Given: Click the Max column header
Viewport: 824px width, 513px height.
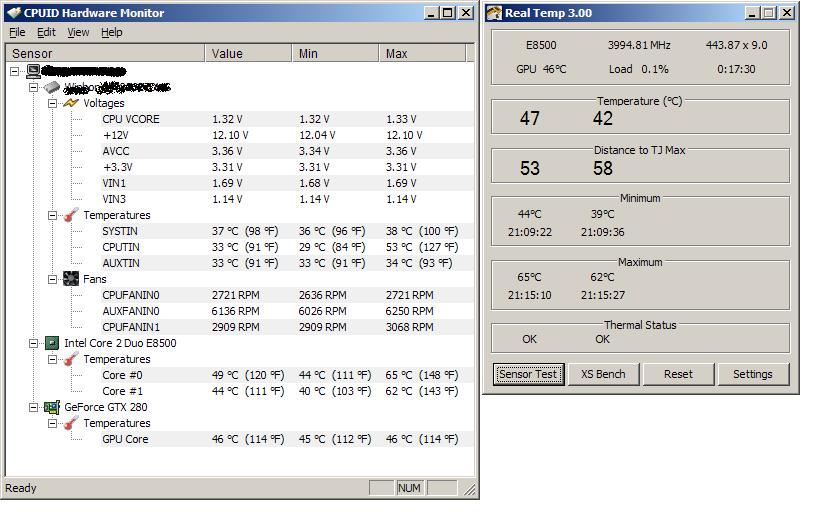Looking at the screenshot, I should pyautogui.click(x=422, y=54).
